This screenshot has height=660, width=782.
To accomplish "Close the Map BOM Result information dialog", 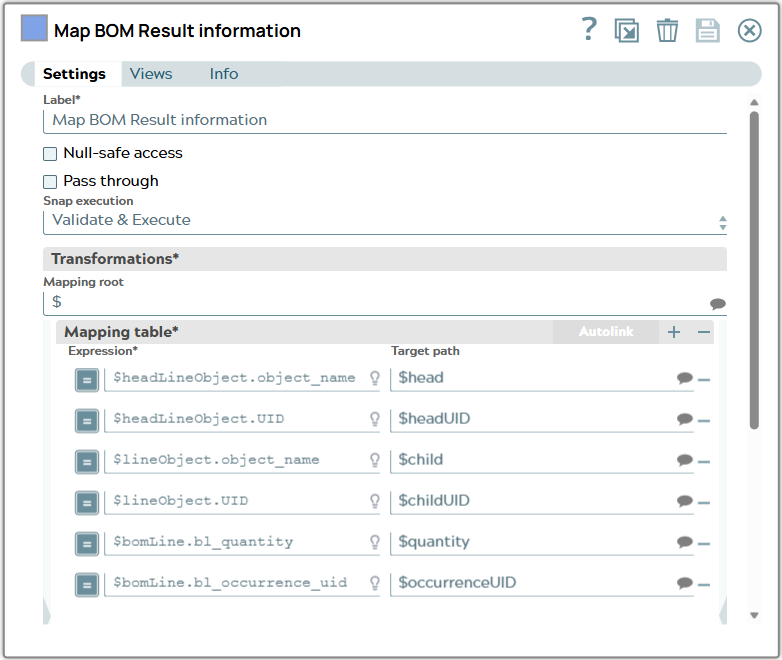I will (x=749, y=30).
